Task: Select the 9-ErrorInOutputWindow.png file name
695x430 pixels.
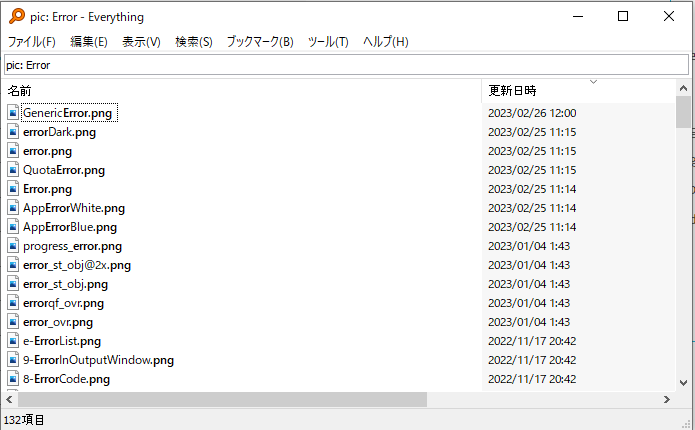Action: 98,360
